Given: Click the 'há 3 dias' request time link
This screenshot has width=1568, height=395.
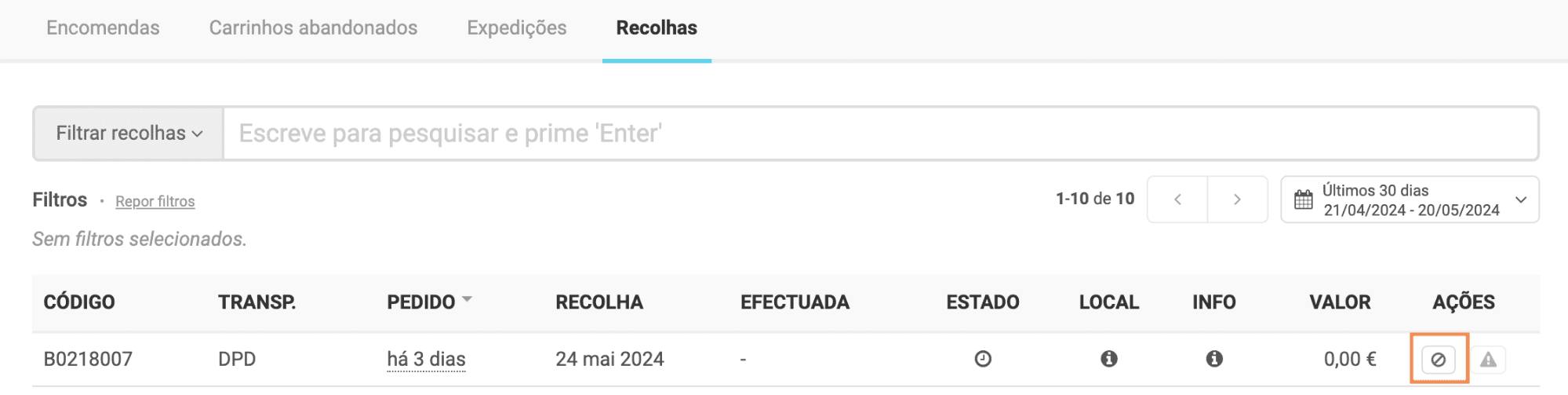Looking at the screenshot, I should (426, 359).
